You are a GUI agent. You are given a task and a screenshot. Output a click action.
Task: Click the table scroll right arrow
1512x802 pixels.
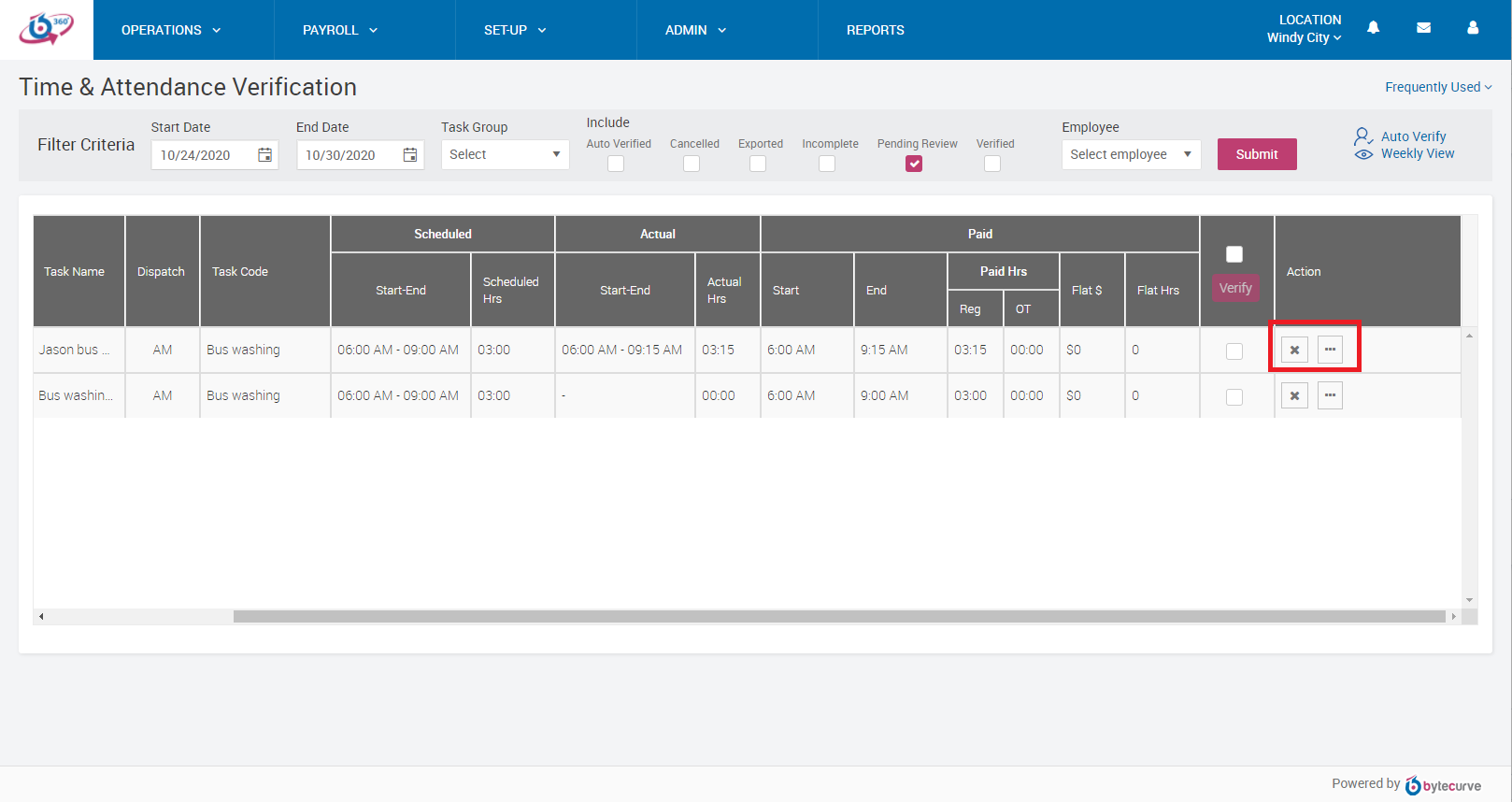pyautogui.click(x=1453, y=617)
